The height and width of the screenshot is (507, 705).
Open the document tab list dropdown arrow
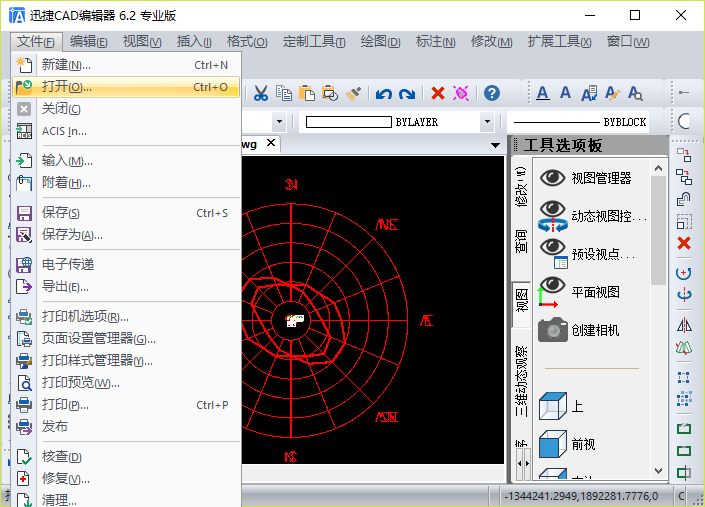pos(495,145)
